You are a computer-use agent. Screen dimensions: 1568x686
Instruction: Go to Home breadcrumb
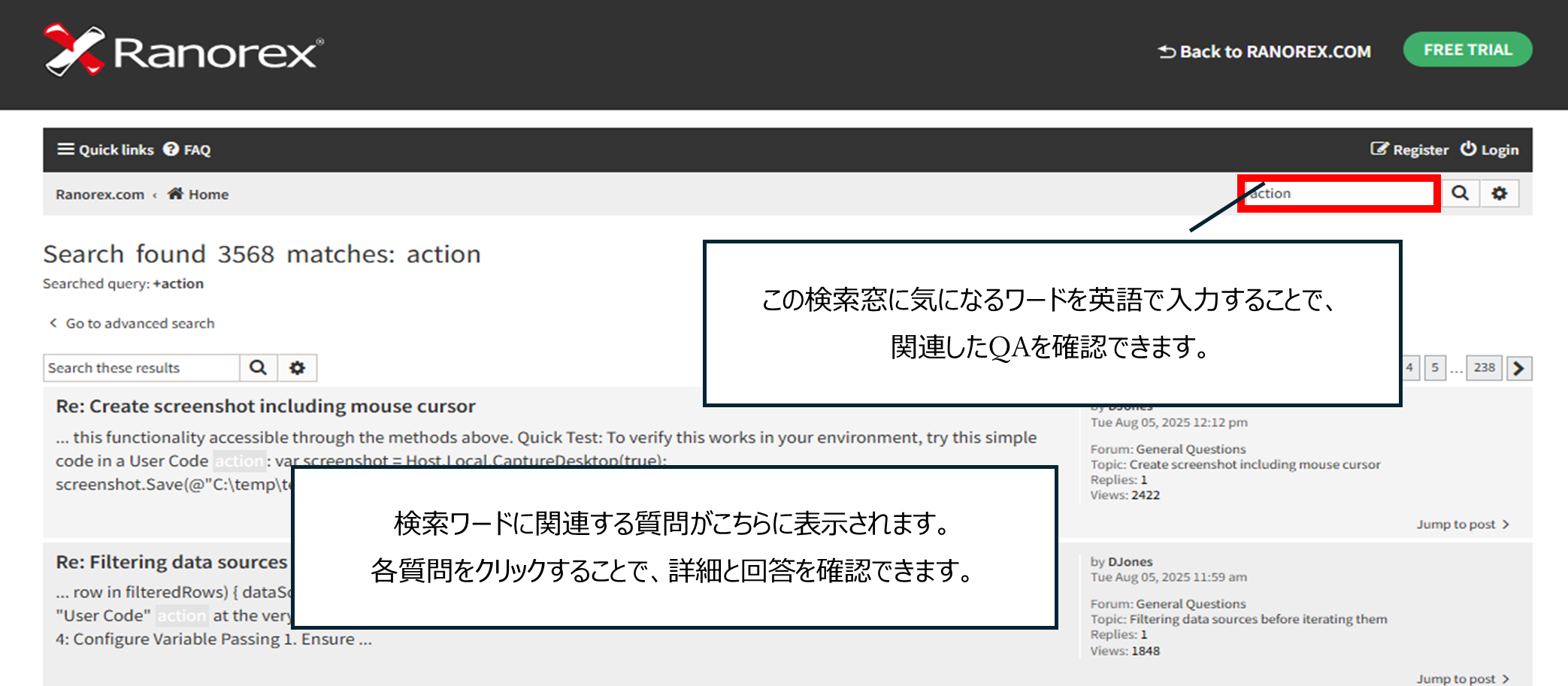[x=198, y=195]
